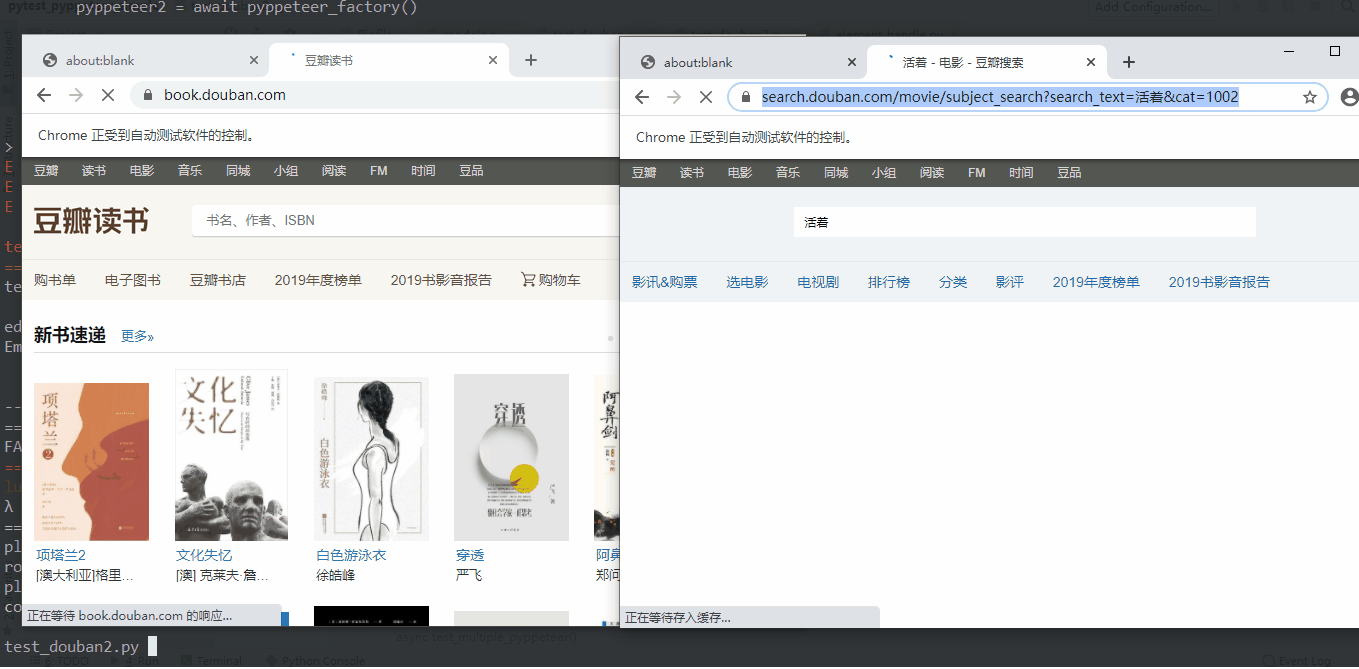Click search.douban.com address bar

coord(1027,97)
